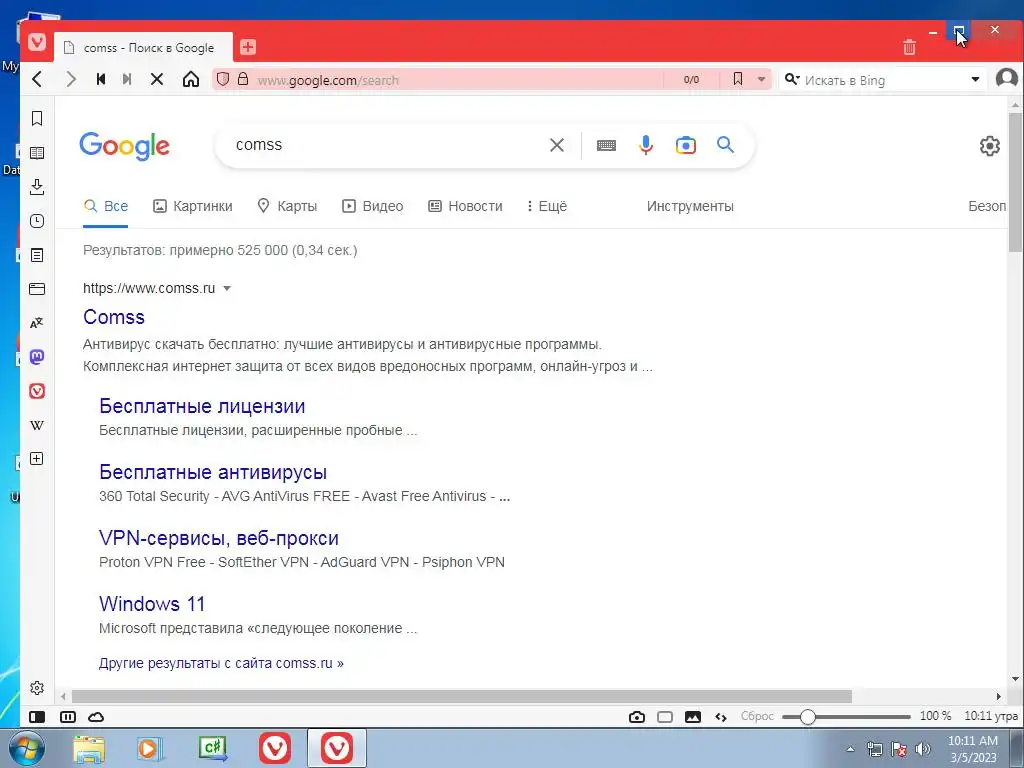This screenshot has height=768, width=1024.
Task: Toggle images and animations display
Action: tap(693, 717)
